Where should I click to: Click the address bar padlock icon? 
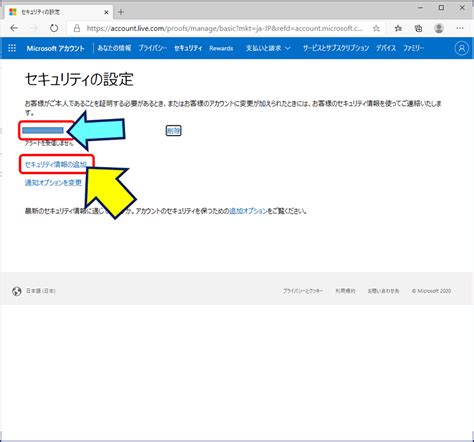pos(77,28)
